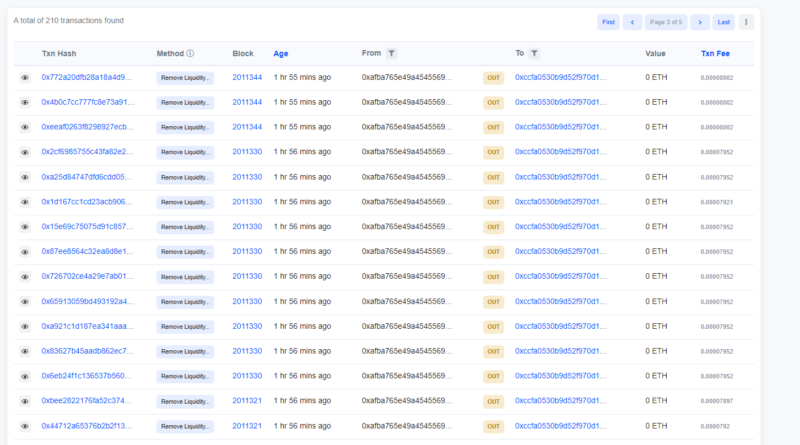
Task: Click the Txn Fee column header
Action: coord(717,53)
